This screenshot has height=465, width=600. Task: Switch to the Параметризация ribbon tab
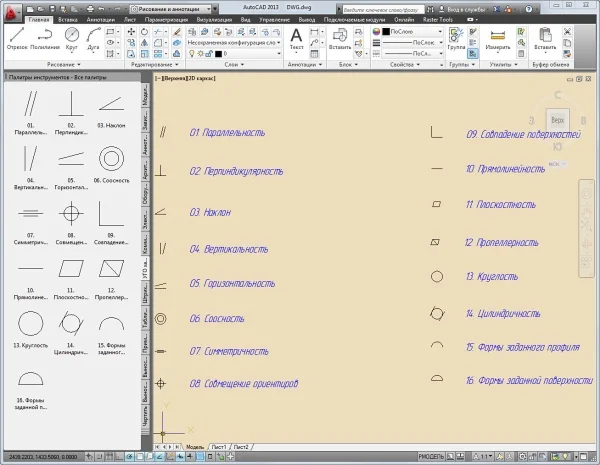pos(166,20)
